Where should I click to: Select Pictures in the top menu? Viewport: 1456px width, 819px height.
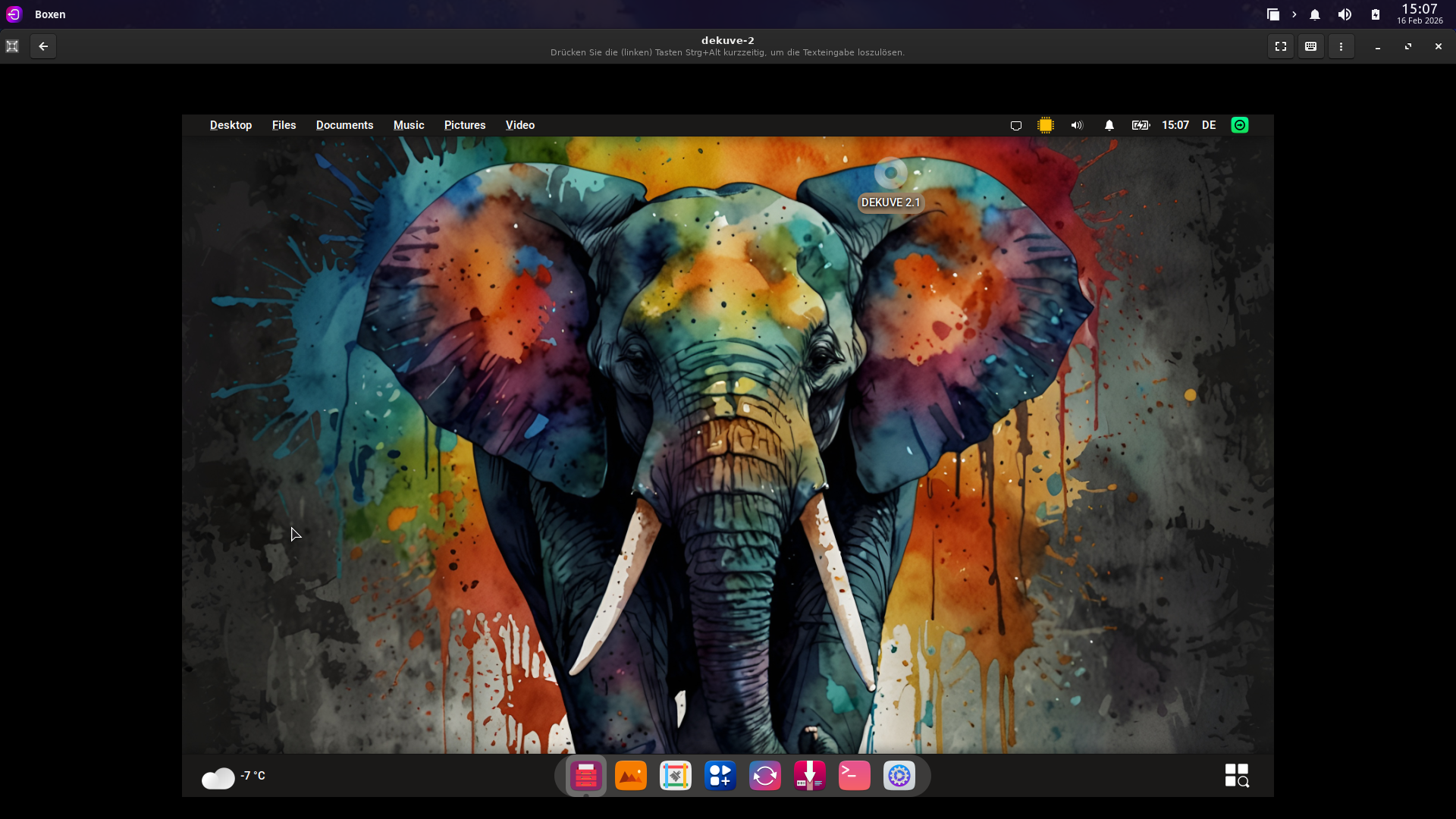coord(465,125)
